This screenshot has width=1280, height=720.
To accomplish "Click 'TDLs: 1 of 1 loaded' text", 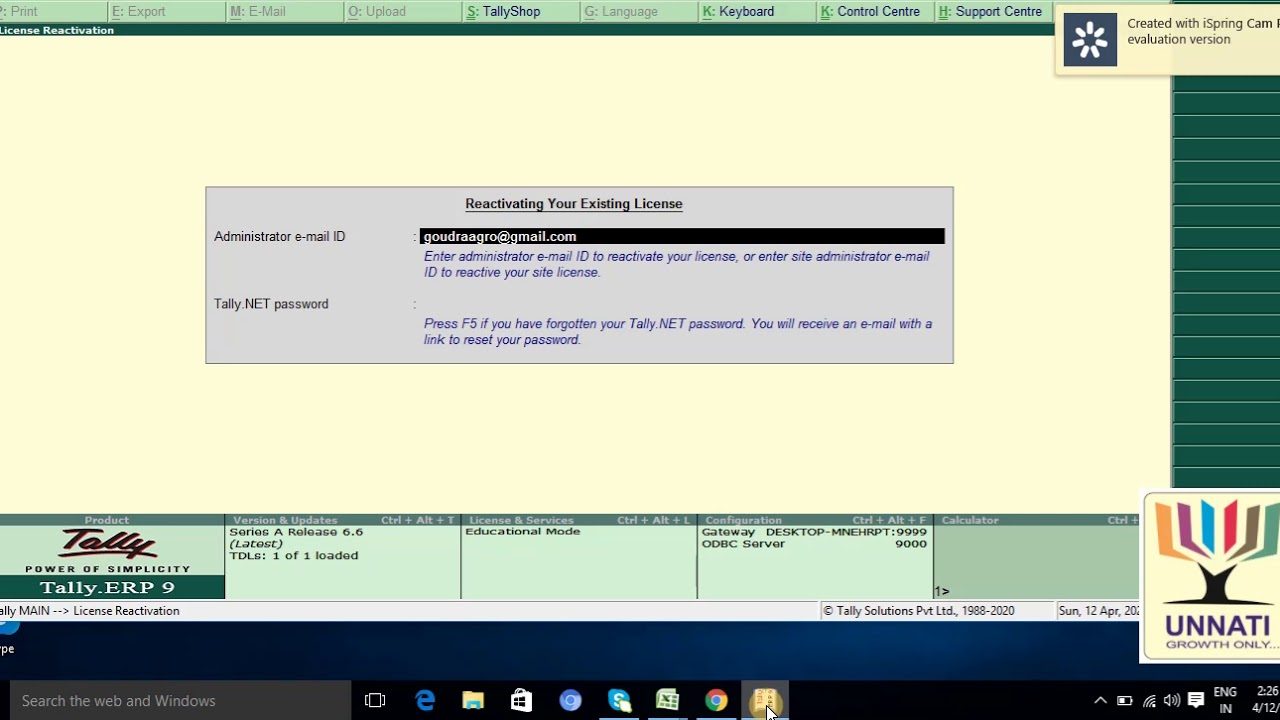I will [x=293, y=556].
